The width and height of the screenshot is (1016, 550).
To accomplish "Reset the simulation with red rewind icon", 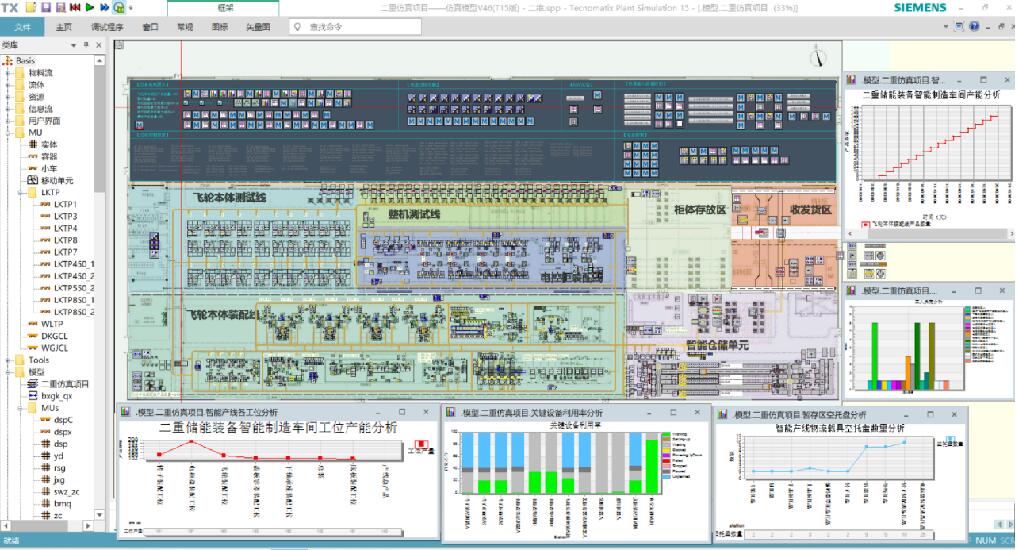I will (x=75, y=7).
